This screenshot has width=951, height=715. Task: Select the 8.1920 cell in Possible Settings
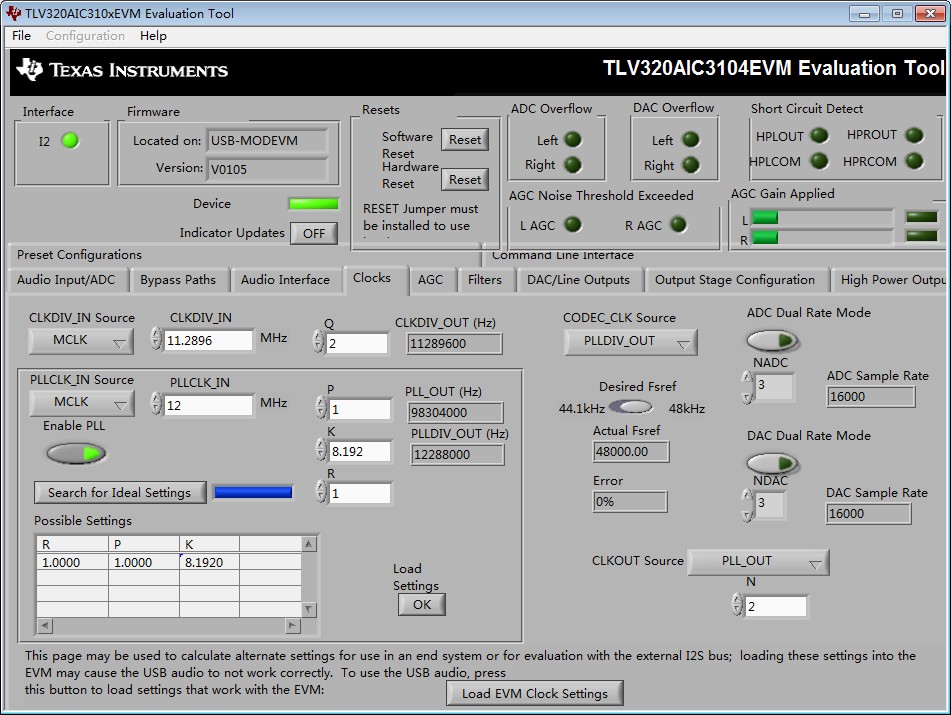click(x=209, y=562)
